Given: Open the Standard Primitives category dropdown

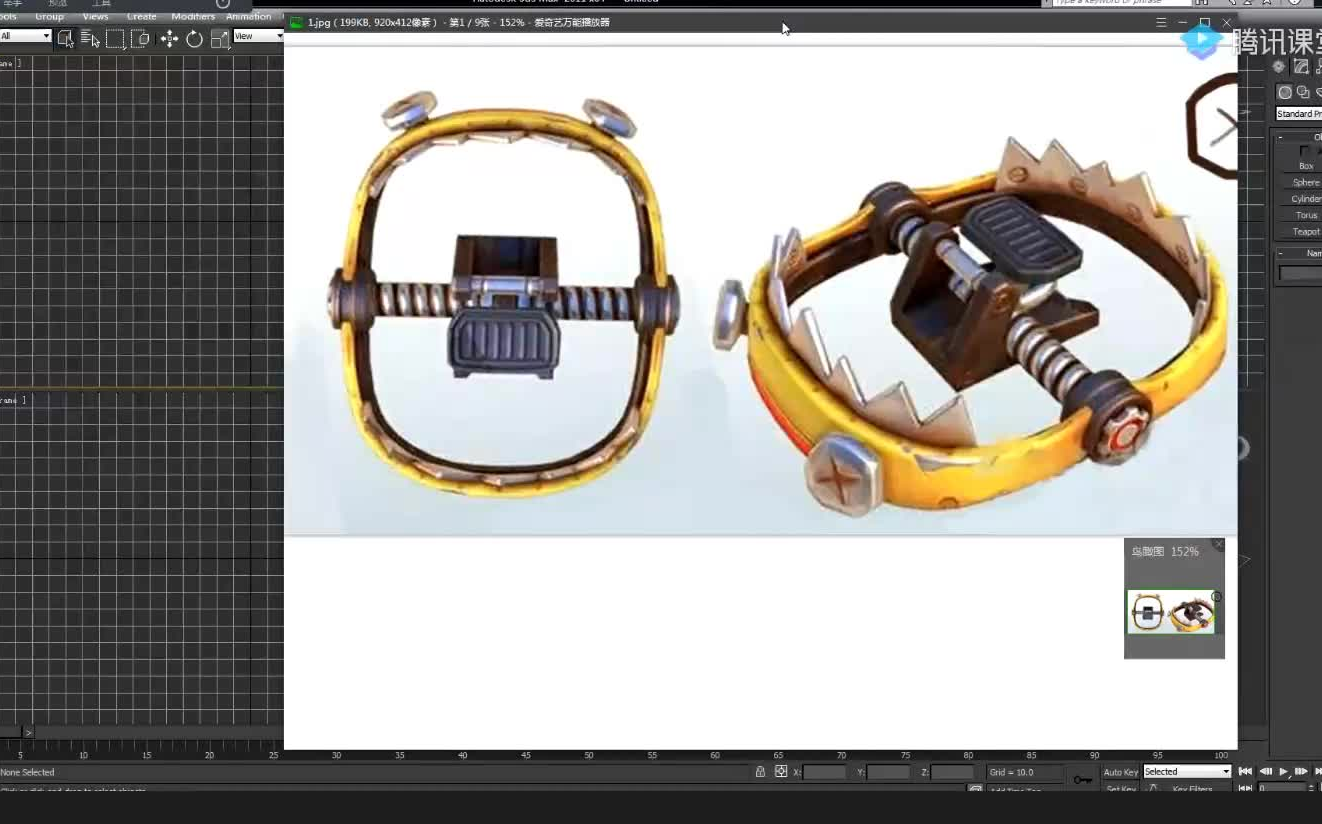Looking at the screenshot, I should pyautogui.click(x=1298, y=114).
